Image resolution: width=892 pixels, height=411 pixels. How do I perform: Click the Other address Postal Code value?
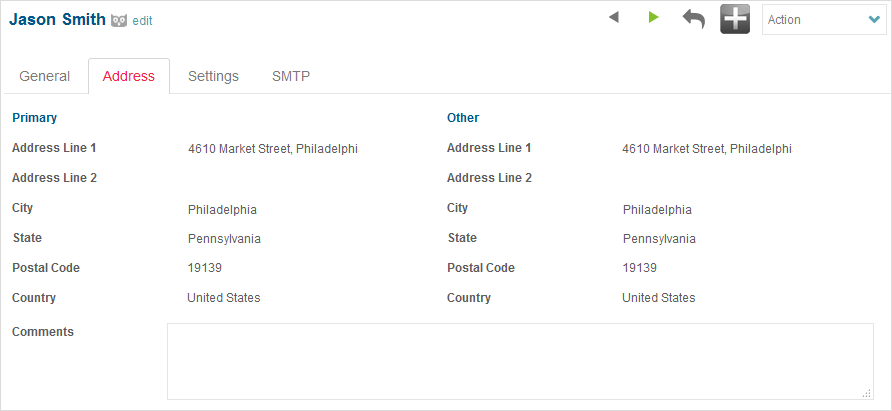639,268
